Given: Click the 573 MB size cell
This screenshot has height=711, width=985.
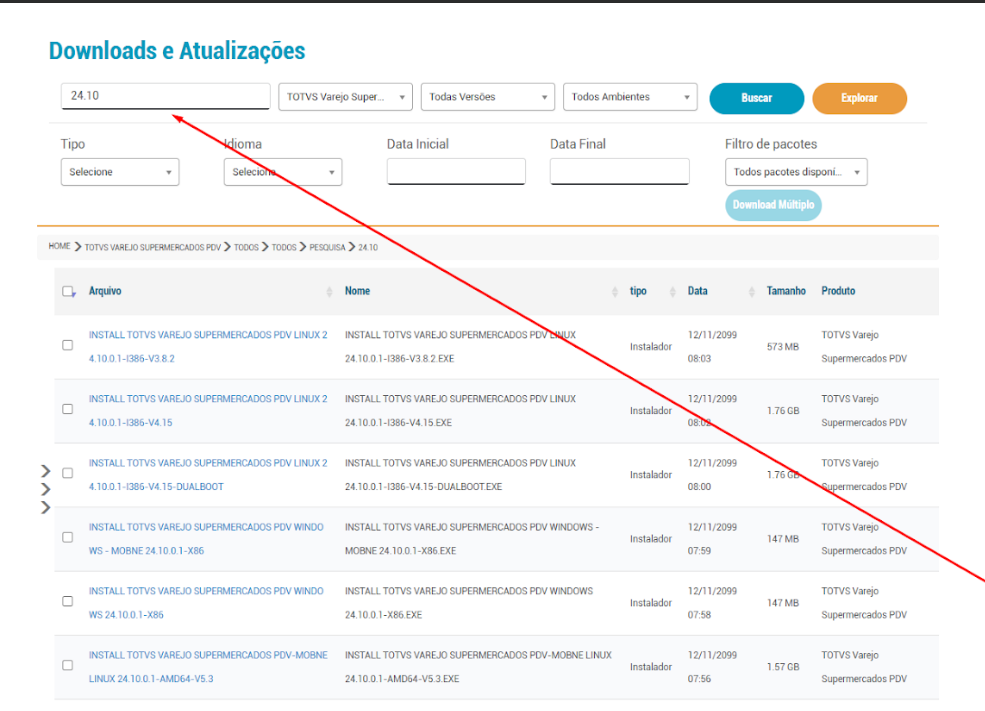Looking at the screenshot, I should point(783,347).
